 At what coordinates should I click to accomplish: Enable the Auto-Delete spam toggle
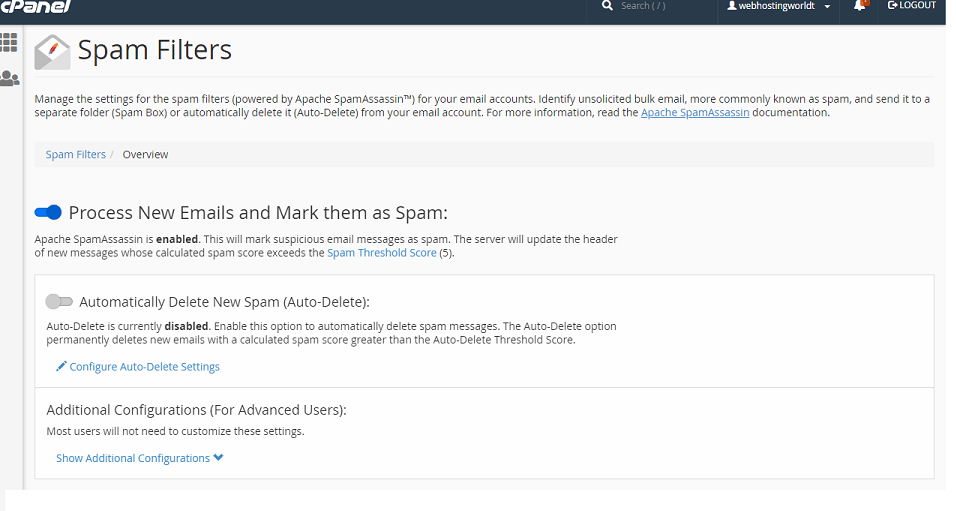[59, 301]
